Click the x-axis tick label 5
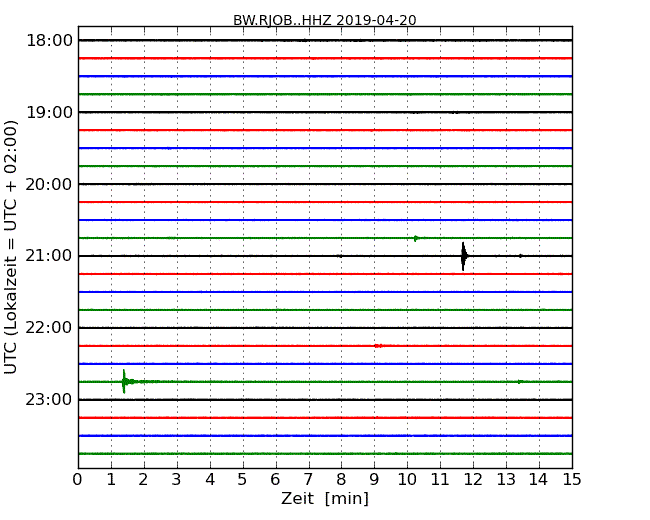650x520 pixels. point(242,480)
